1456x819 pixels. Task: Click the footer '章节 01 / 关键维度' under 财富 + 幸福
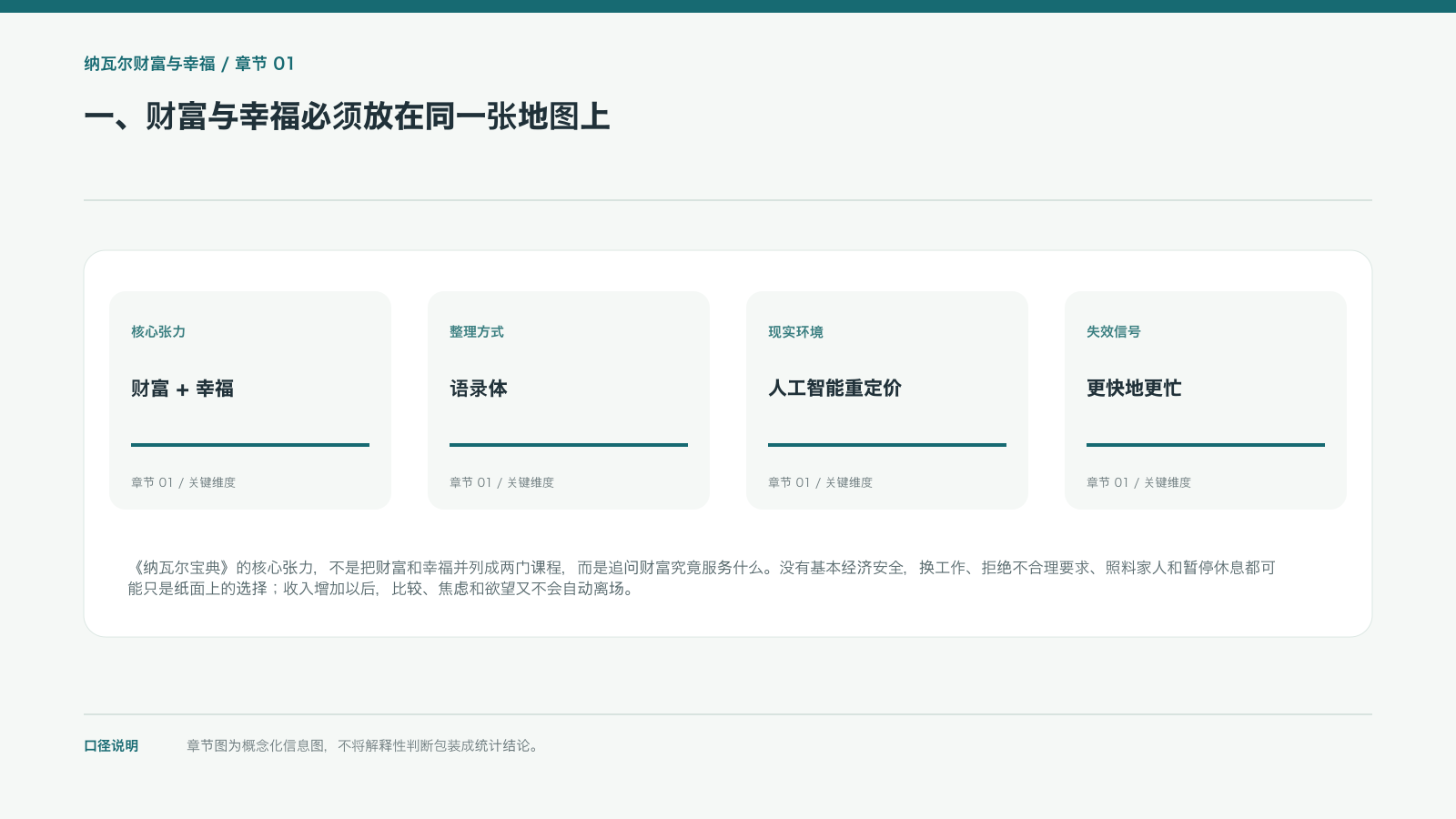[183, 482]
